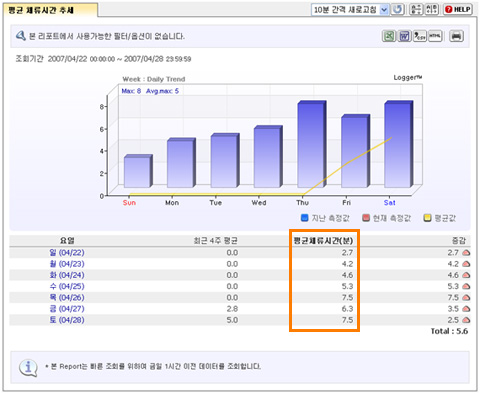The image size is (480, 394).
Task: Open the 수 (04/25) day link
Action: point(67,286)
